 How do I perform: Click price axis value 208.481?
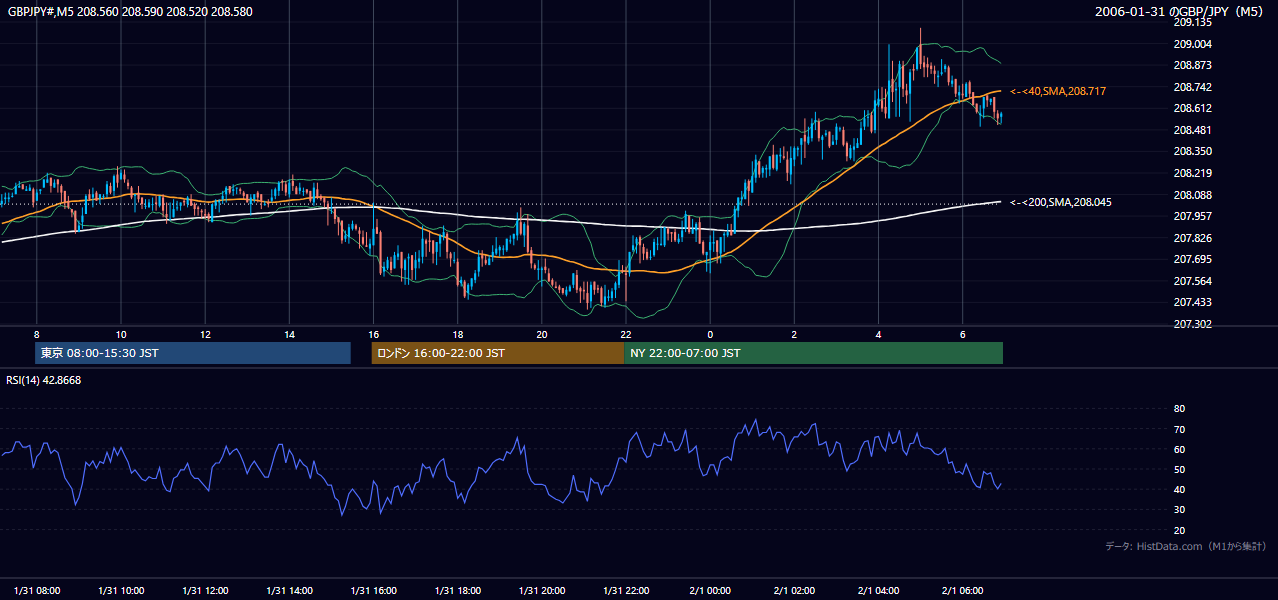(x=1192, y=130)
